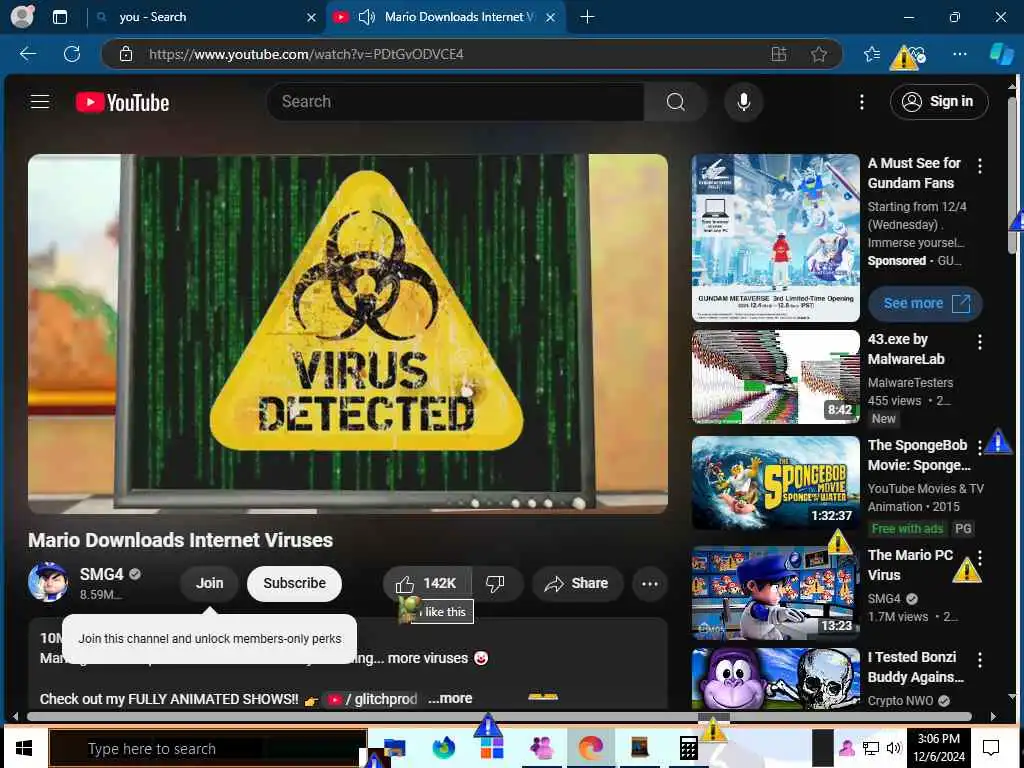Like the video with 142K likes
Screen dimensions: 1024x768
(x=426, y=583)
